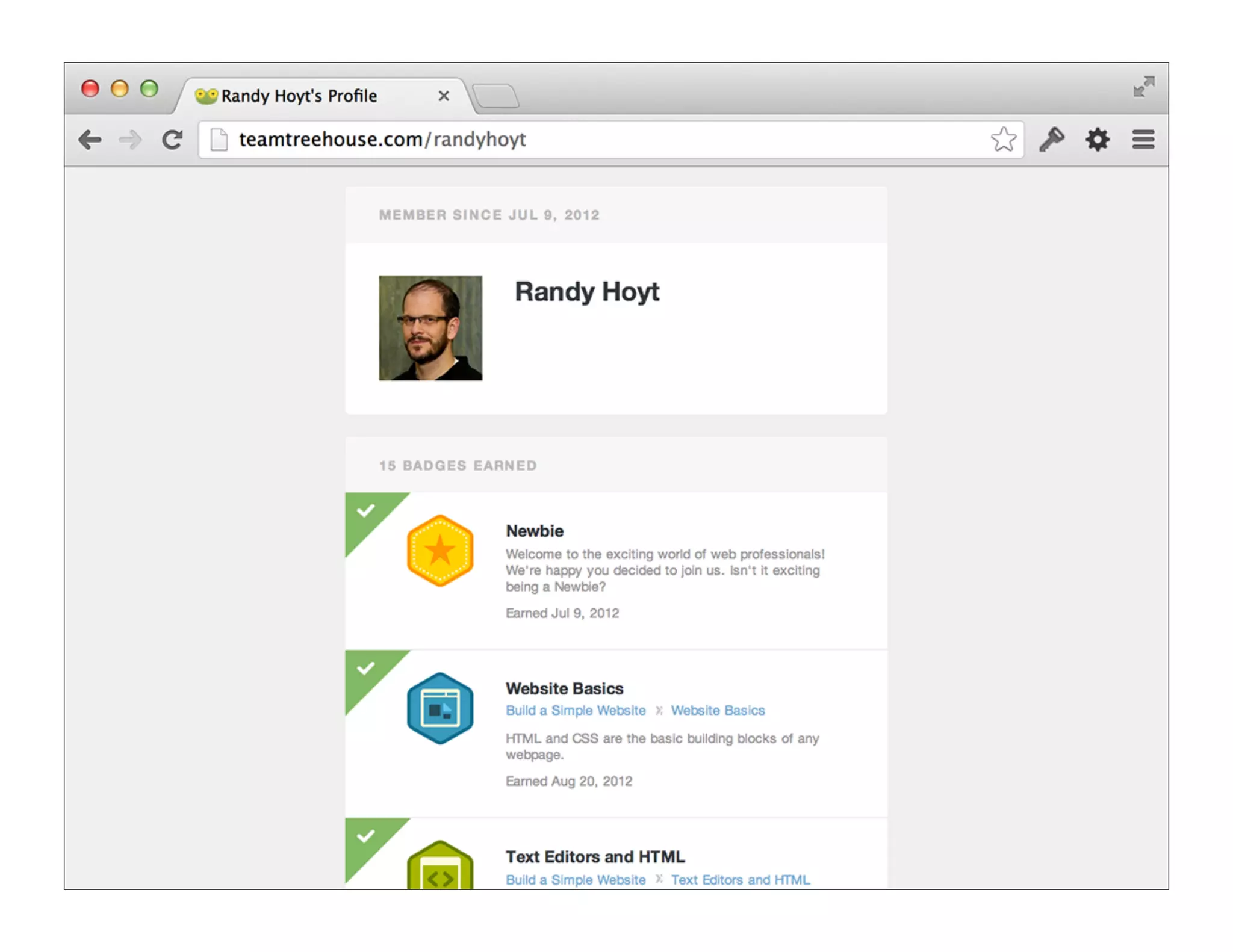This screenshot has width=1233, height=952.
Task: Open the Website Basics blue link
Action: pos(718,711)
